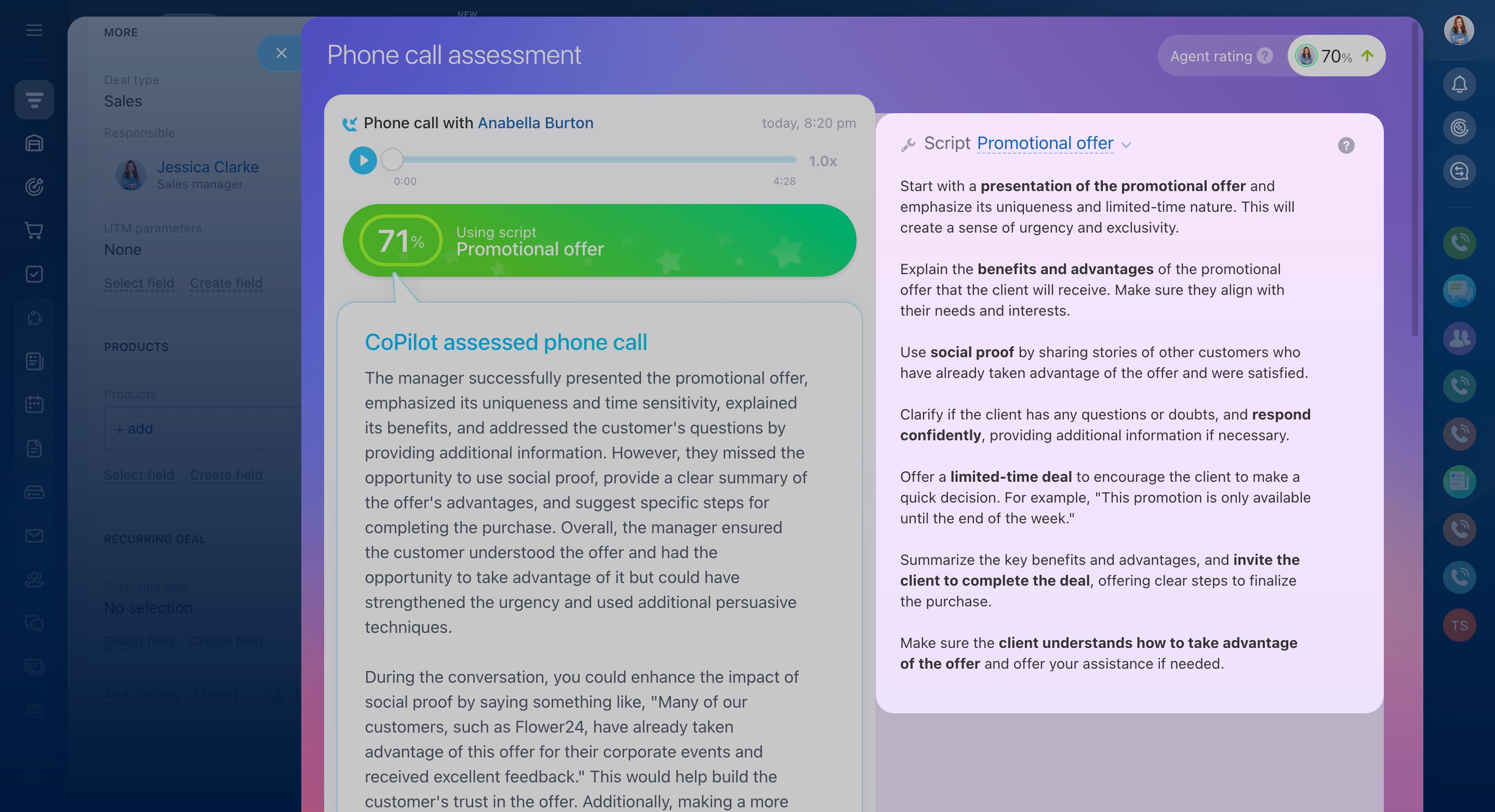Click the 70% agent rating badge
This screenshot has height=812, width=1495.
click(1336, 56)
